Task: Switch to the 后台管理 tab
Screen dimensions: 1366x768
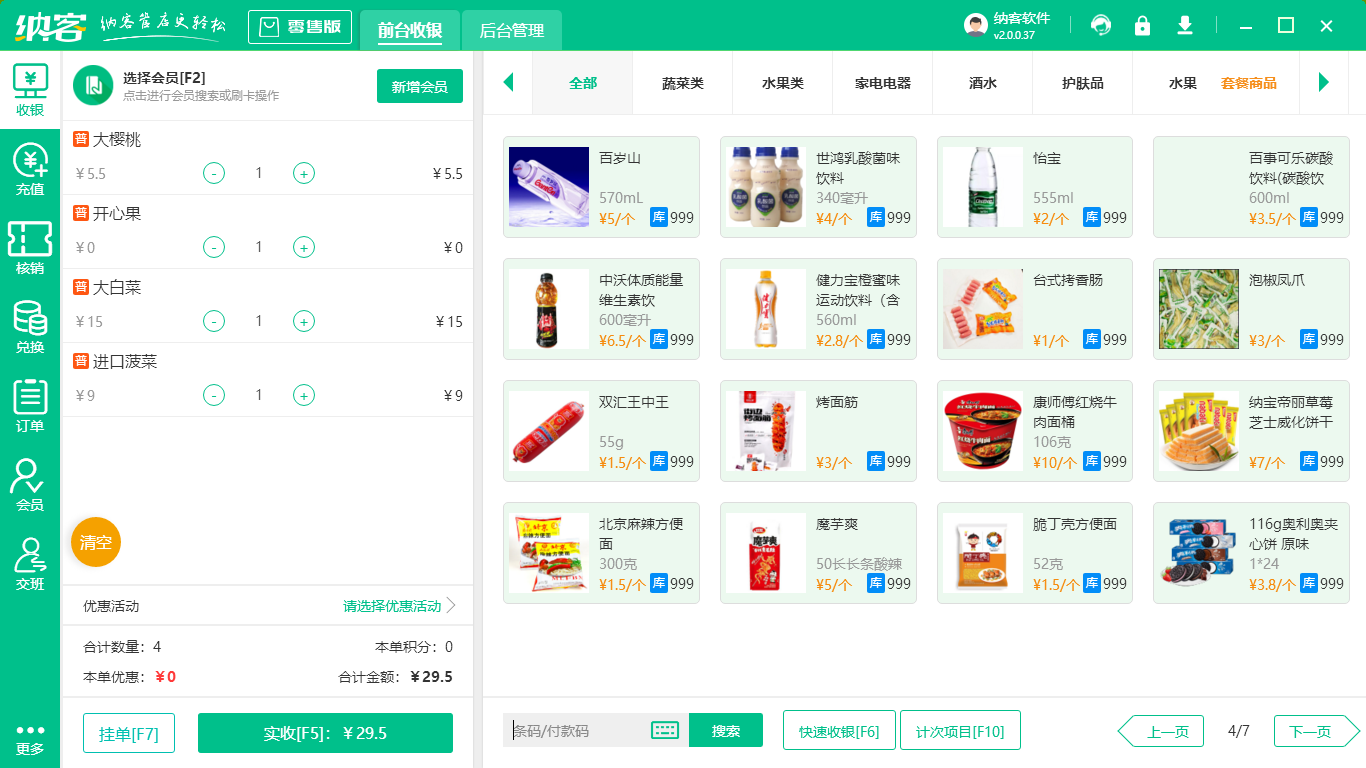Action: tap(510, 31)
